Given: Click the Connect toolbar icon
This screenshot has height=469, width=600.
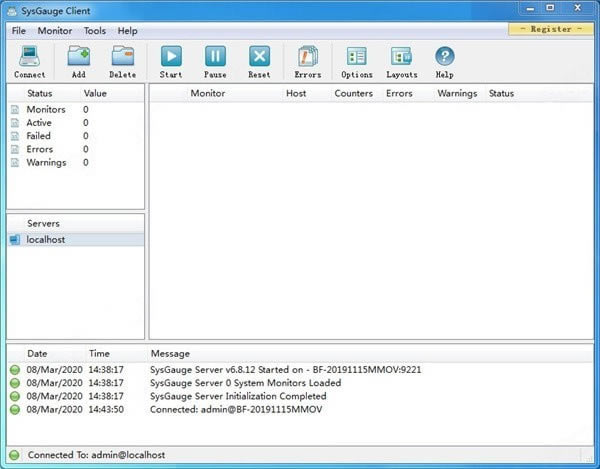Looking at the screenshot, I should click(x=29, y=62).
